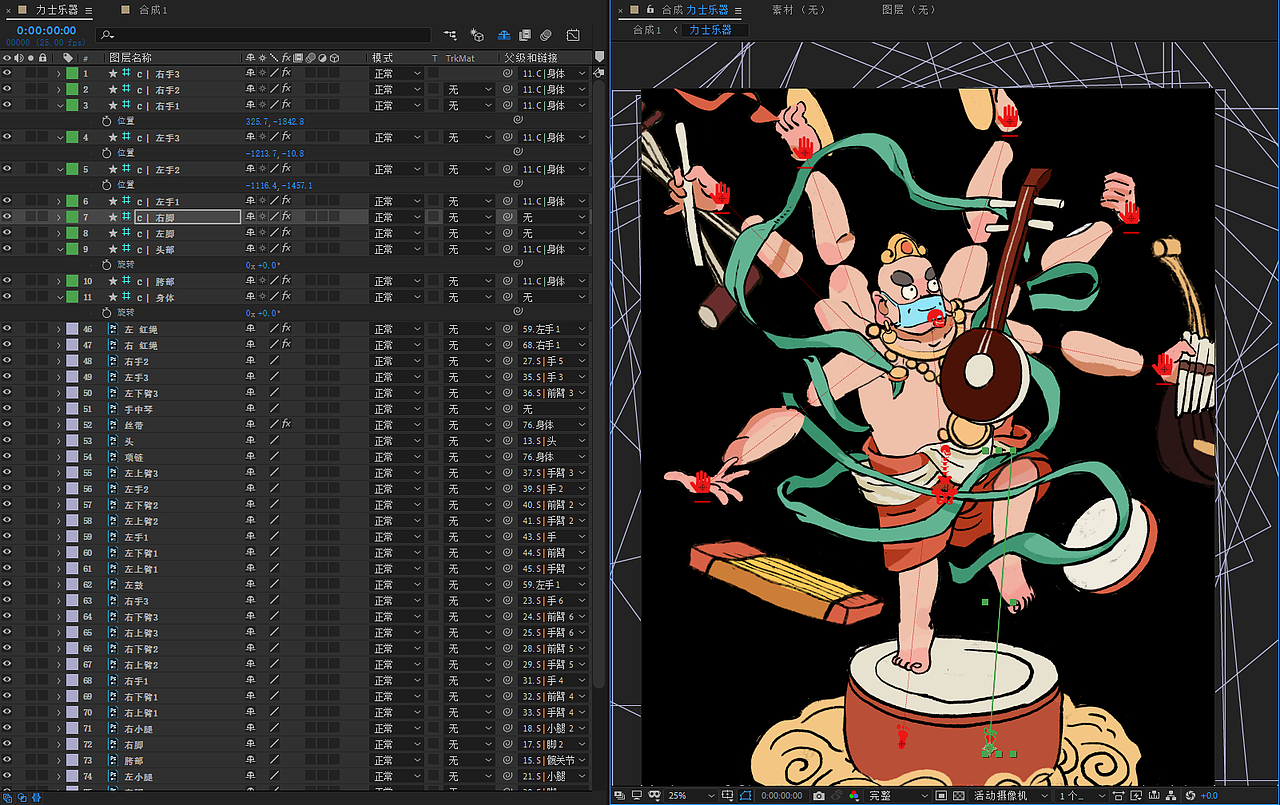The height and width of the screenshot is (805, 1280).
Task: Toggle visibility of the 项链 layer
Action: (7, 457)
